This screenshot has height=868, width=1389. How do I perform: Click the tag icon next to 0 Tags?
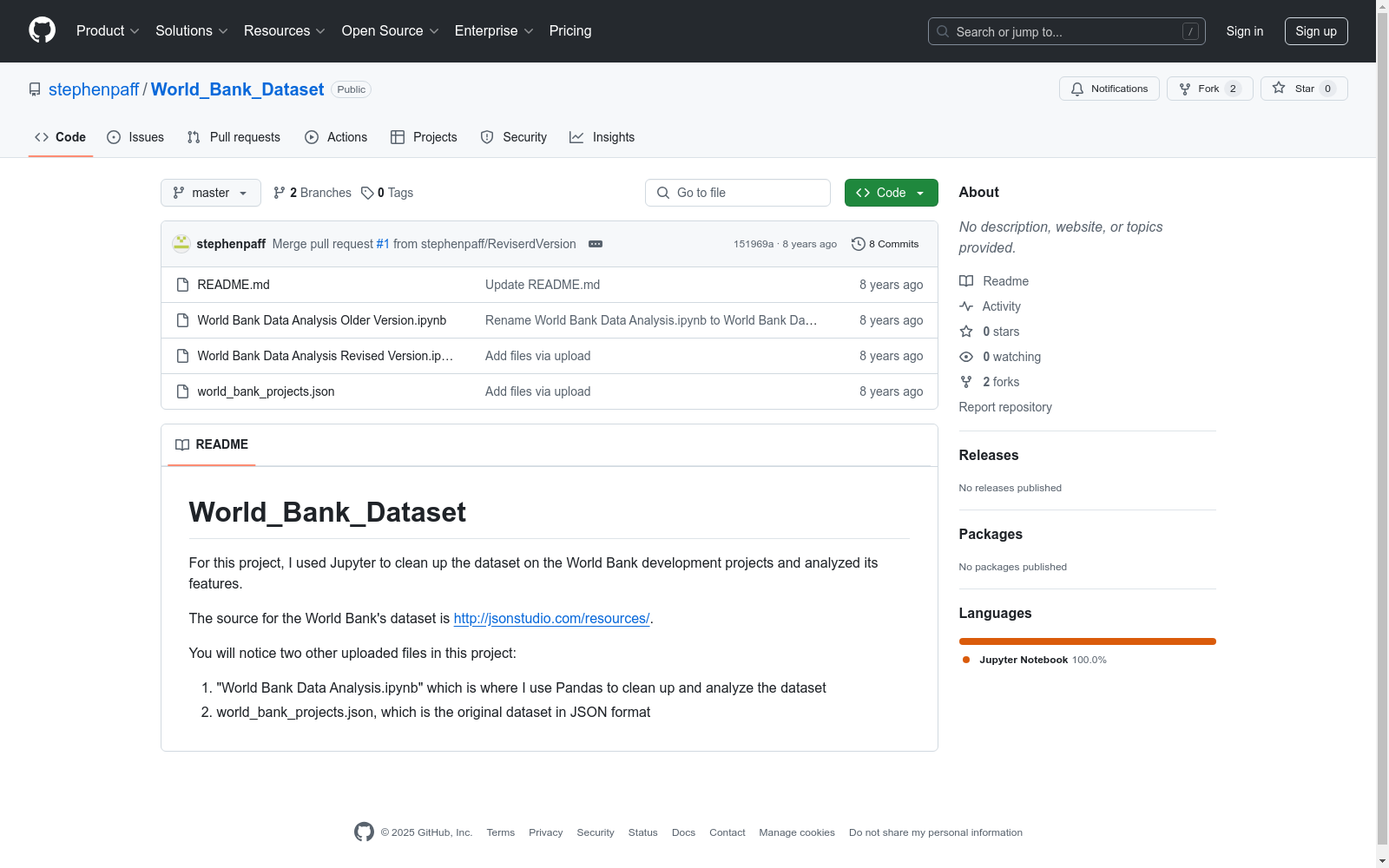[367, 193]
